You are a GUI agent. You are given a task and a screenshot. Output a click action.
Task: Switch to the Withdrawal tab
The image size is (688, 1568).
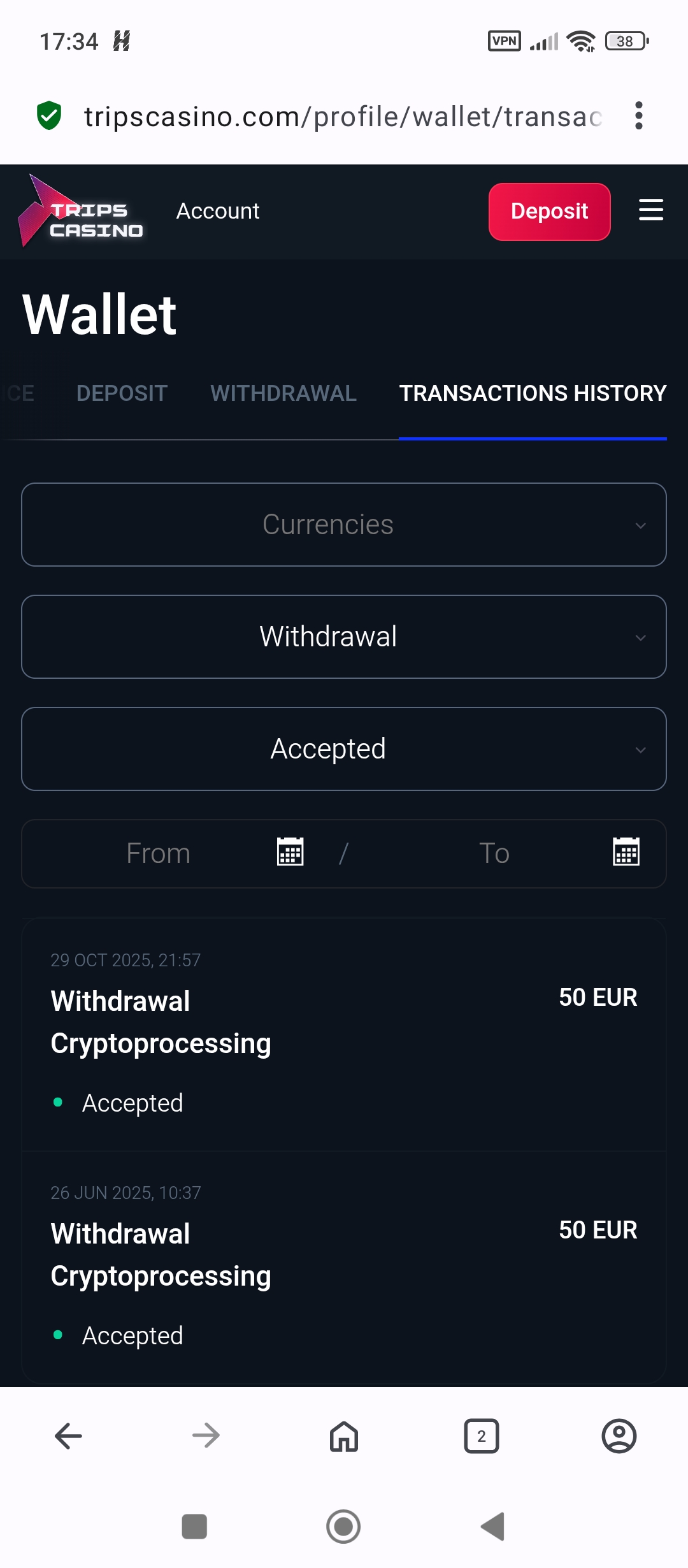[283, 393]
